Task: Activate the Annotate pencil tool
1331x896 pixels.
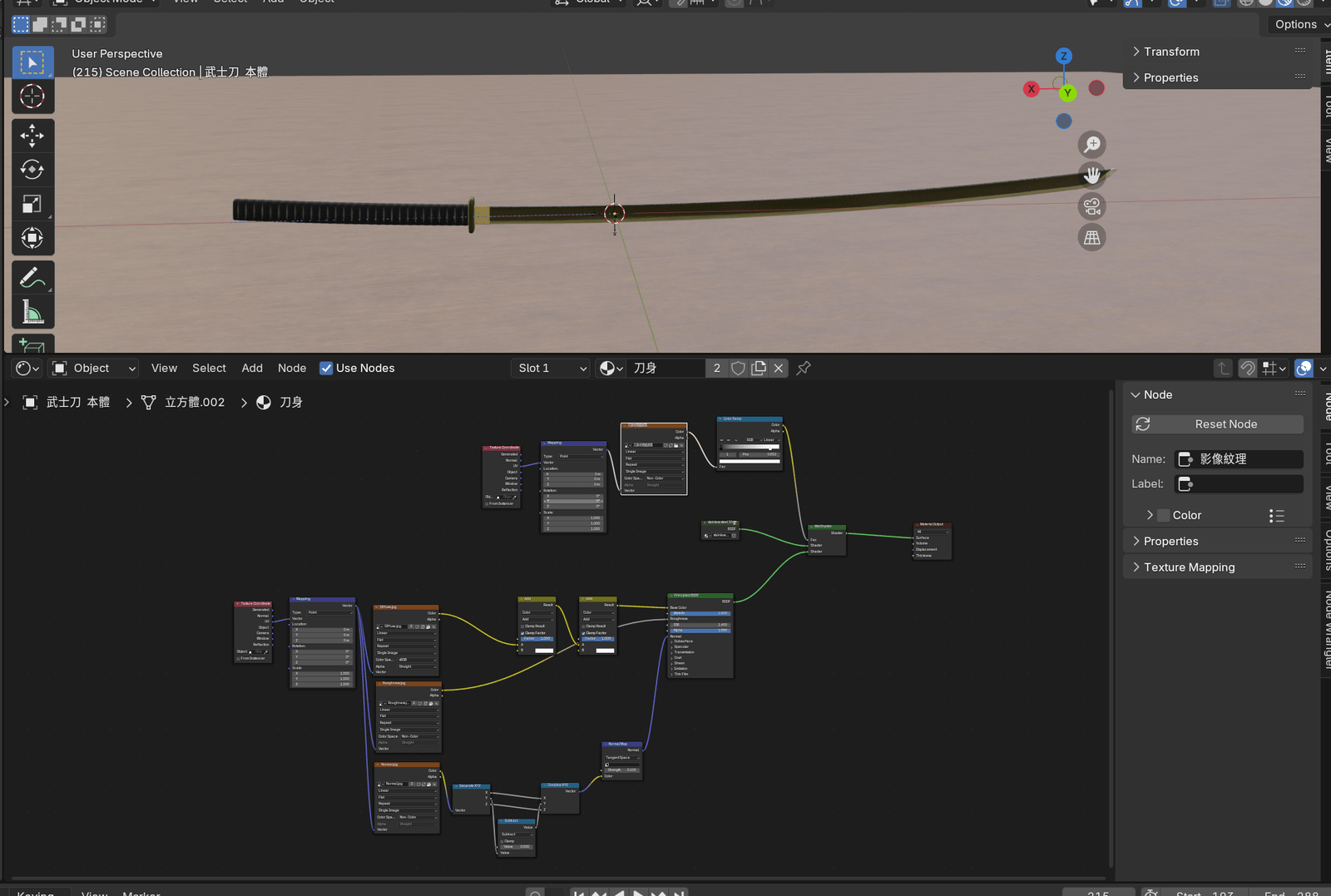Action: (32, 278)
